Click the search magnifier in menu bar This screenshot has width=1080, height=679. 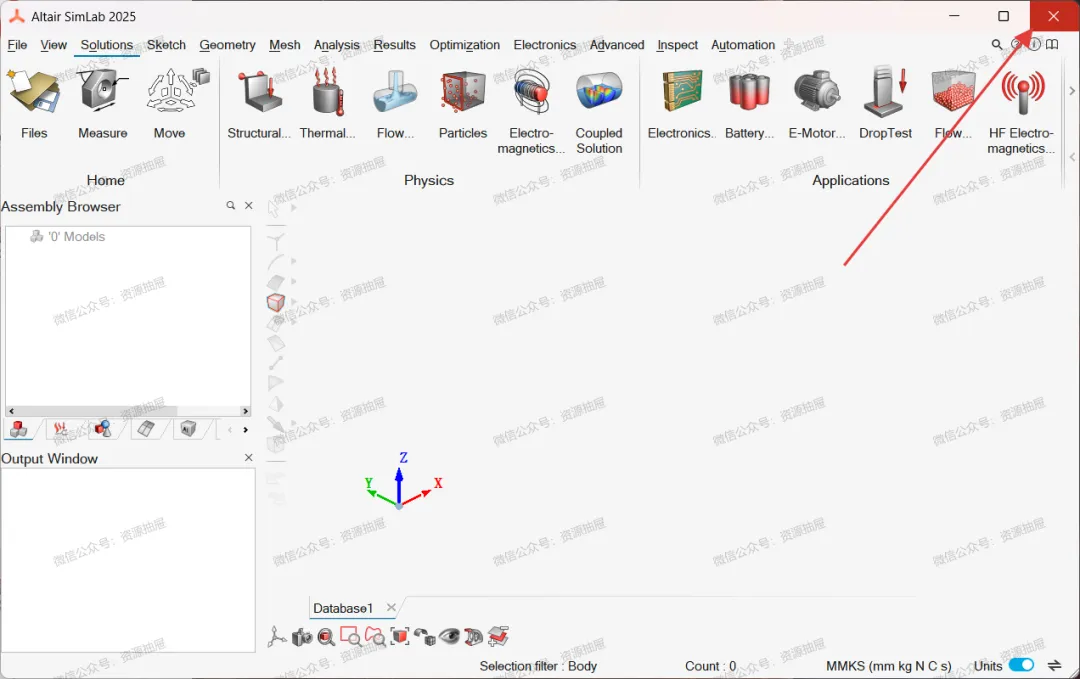point(997,45)
